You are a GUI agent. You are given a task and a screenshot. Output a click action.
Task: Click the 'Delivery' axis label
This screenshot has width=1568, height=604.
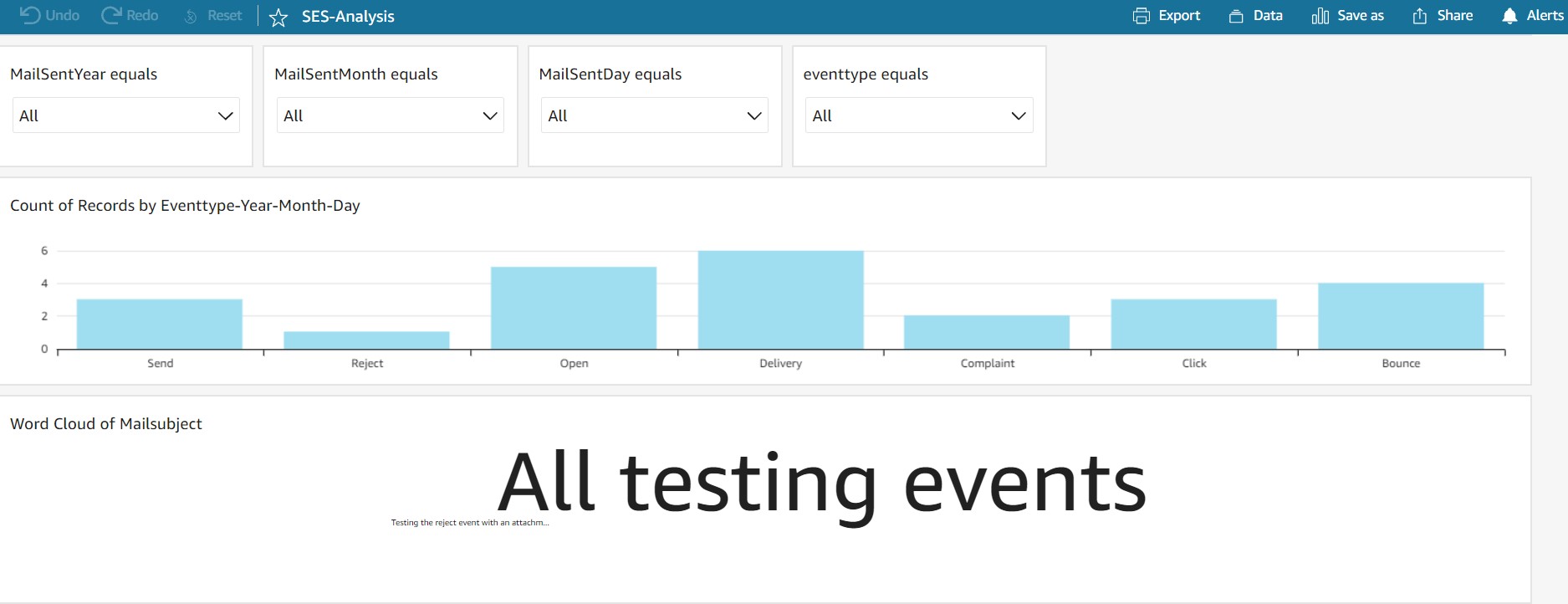[781, 363]
